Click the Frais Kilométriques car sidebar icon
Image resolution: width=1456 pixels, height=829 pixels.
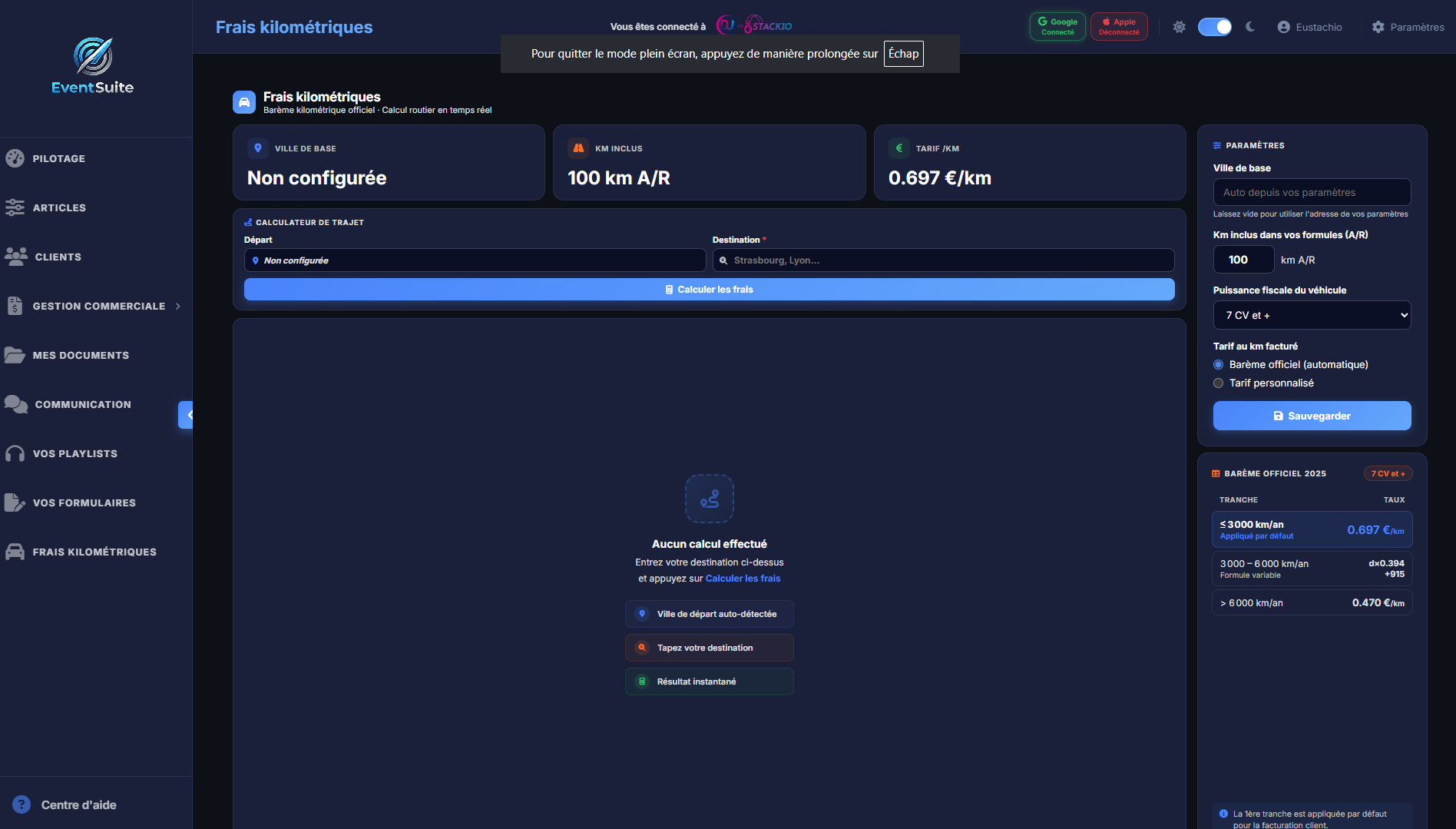click(15, 552)
